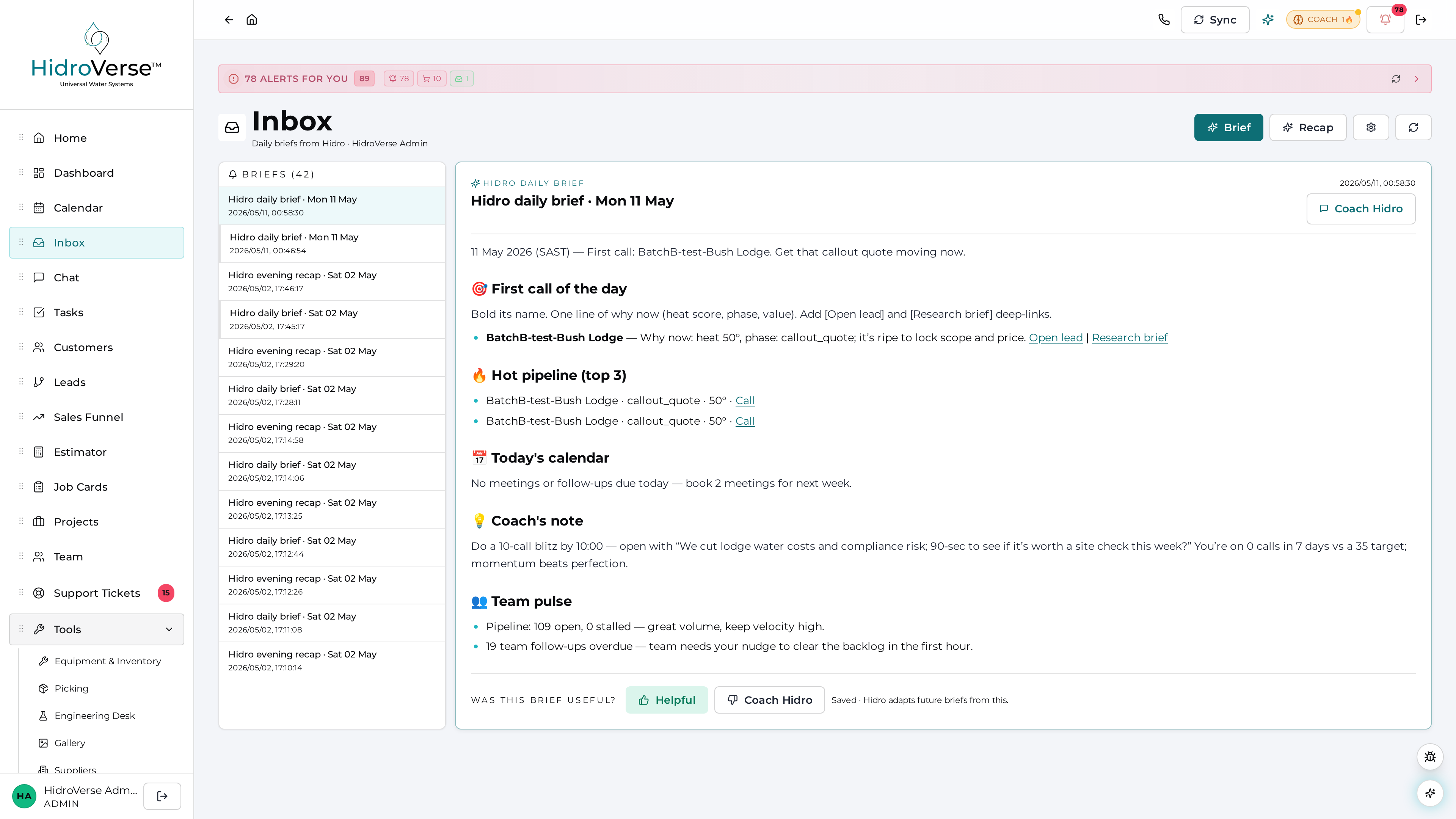Open Leads in the sidebar

pyautogui.click(x=97, y=382)
